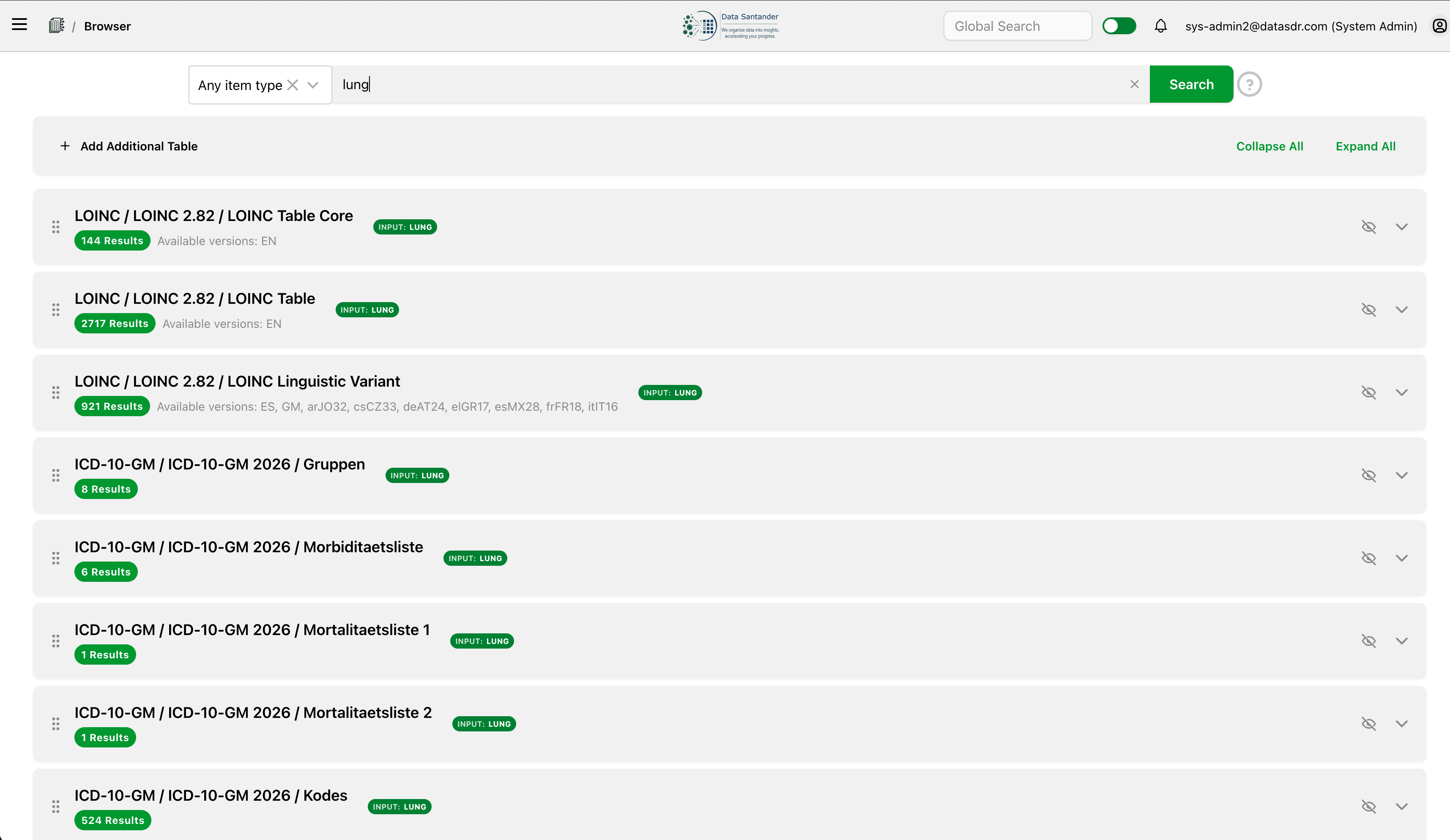Screen dimensions: 1450x840
Task: Open the sys-admin2 user menu
Action: pos(1301,26)
